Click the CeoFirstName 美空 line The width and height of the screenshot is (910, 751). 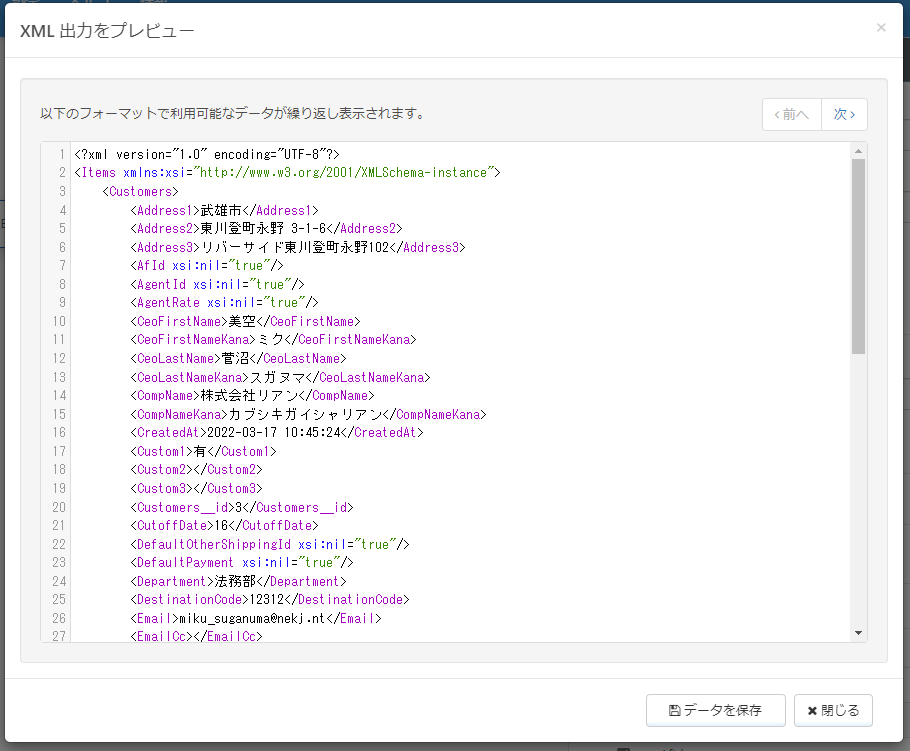245,322
